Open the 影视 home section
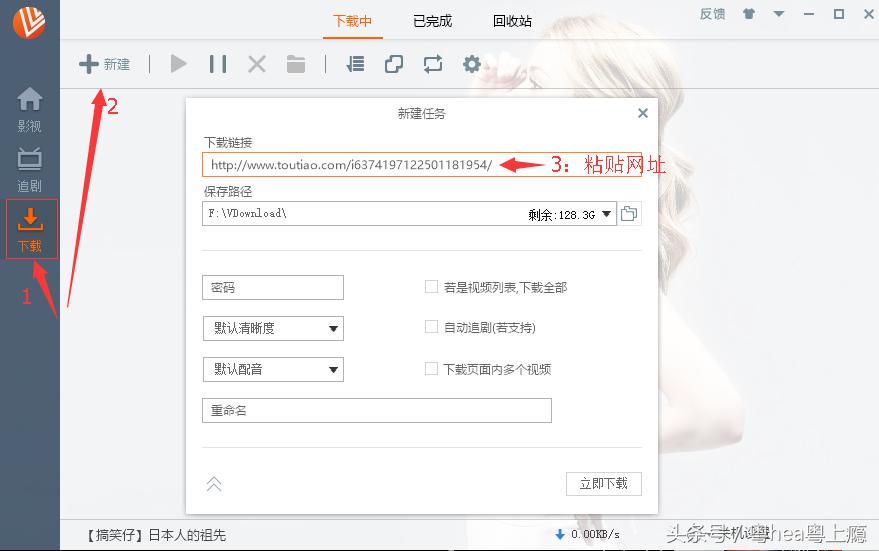This screenshot has height=551, width=879. 29,110
